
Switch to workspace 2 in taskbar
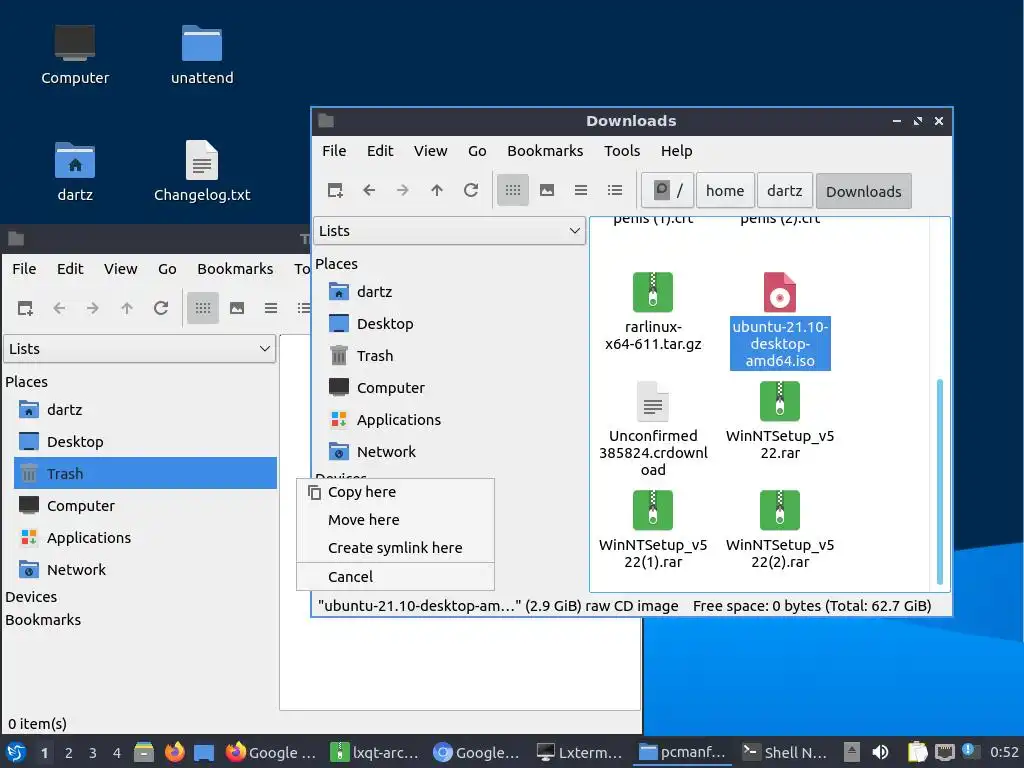click(x=69, y=753)
